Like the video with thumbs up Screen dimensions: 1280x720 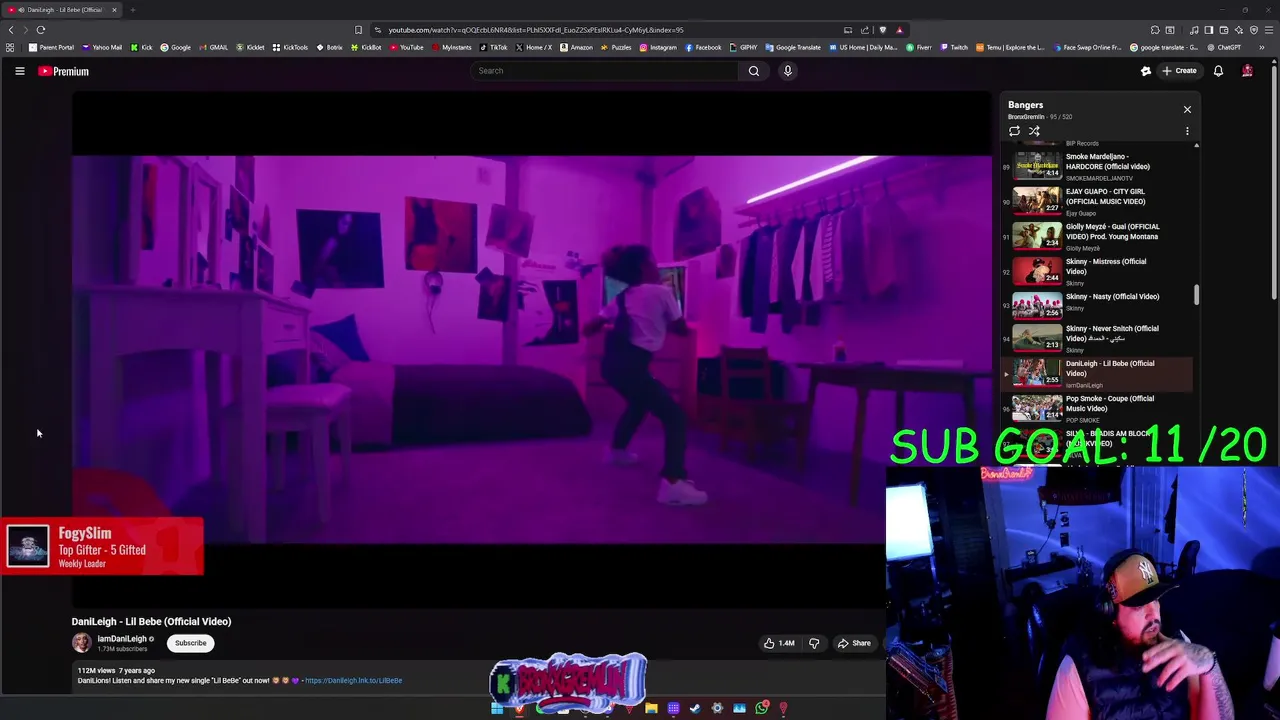coord(779,643)
